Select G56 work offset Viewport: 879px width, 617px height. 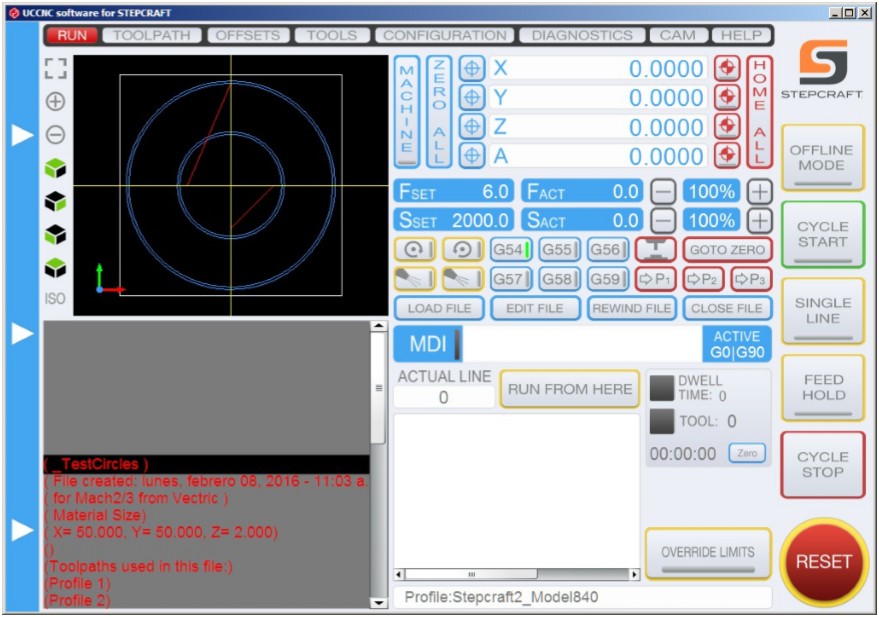608,249
